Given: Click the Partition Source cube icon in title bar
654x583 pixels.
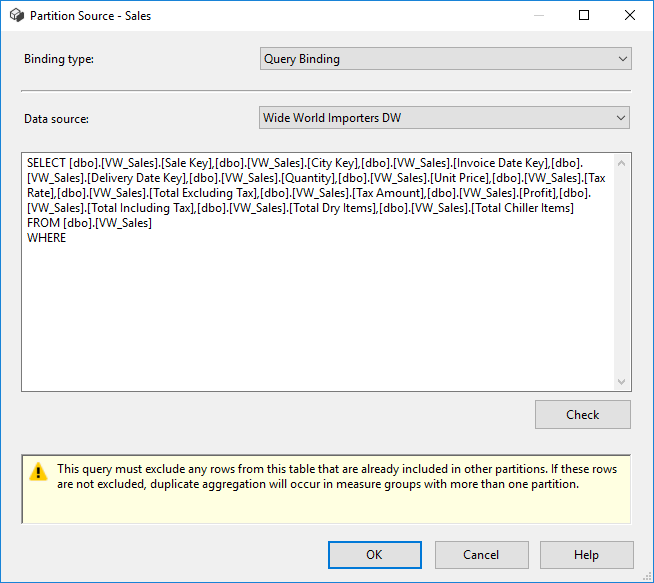Looking at the screenshot, I should point(16,16).
